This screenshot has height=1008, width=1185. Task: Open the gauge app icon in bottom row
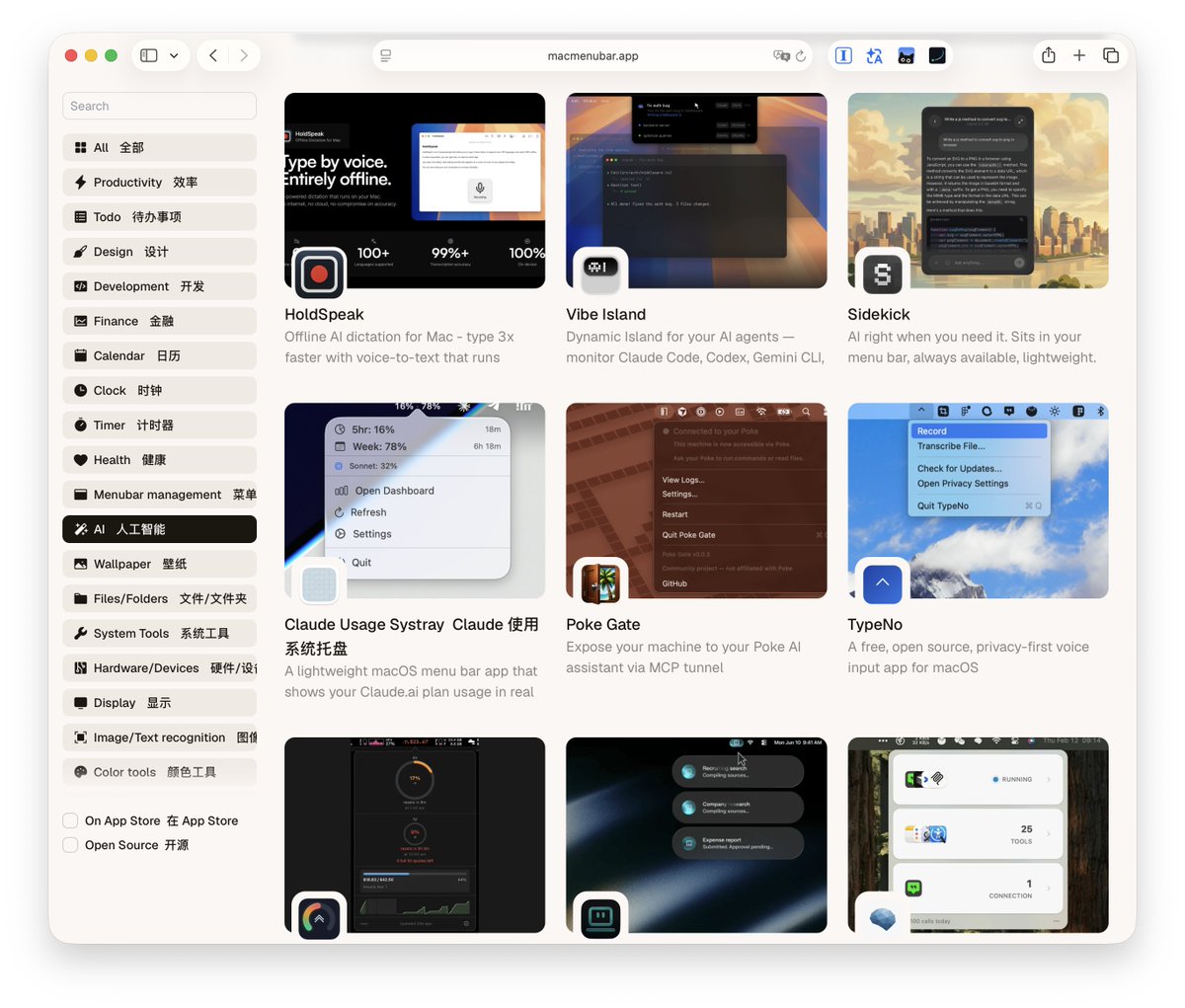coord(319,917)
